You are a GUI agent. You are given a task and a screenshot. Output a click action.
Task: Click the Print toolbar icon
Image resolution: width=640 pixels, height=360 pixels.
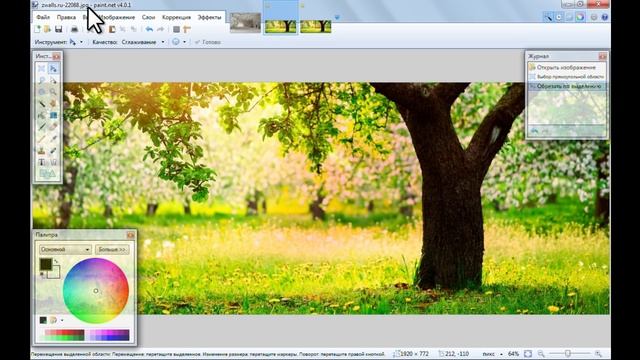pos(74,29)
